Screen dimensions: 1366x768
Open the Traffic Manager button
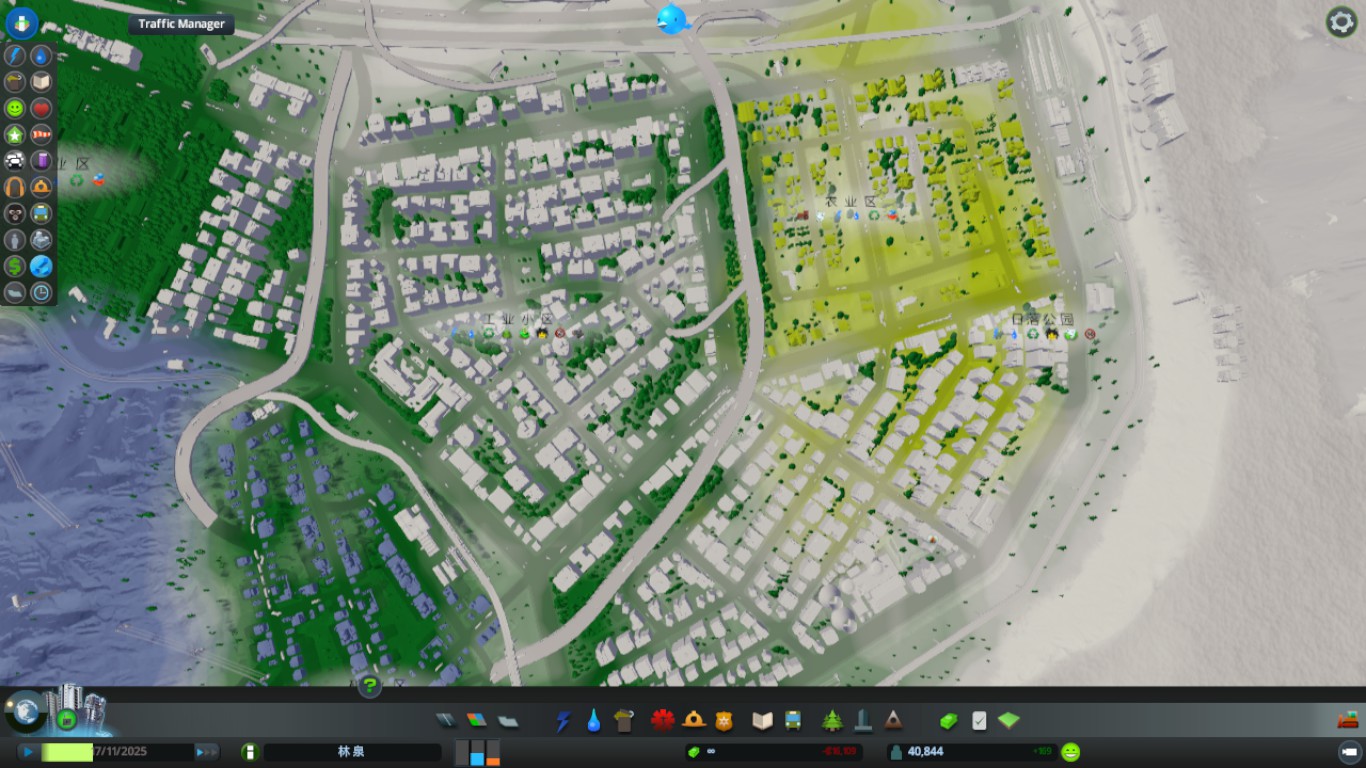pyautogui.click(x=181, y=24)
